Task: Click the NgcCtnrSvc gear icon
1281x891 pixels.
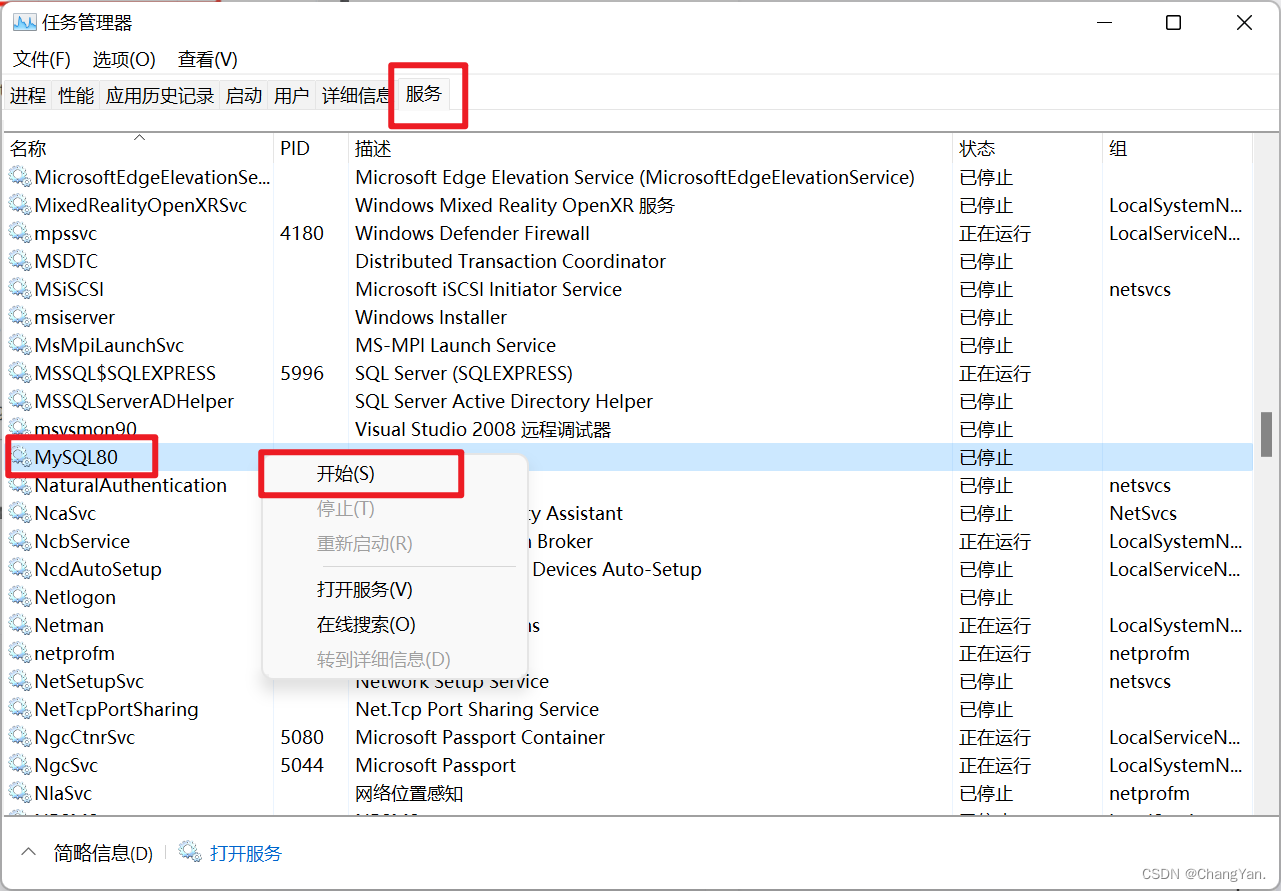Action: click(20, 738)
